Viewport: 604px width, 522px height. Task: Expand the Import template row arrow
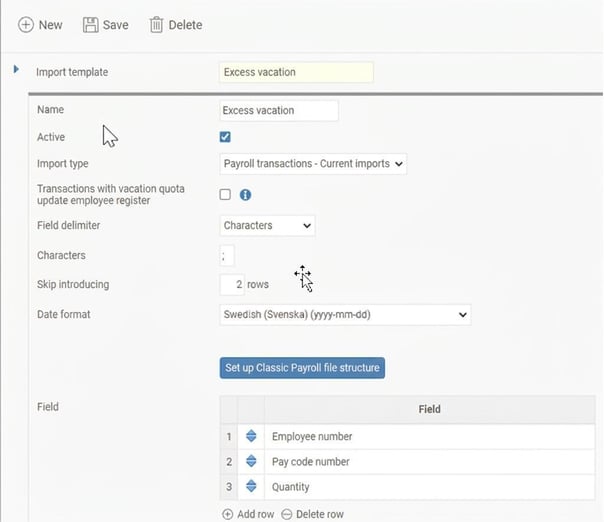(x=16, y=69)
